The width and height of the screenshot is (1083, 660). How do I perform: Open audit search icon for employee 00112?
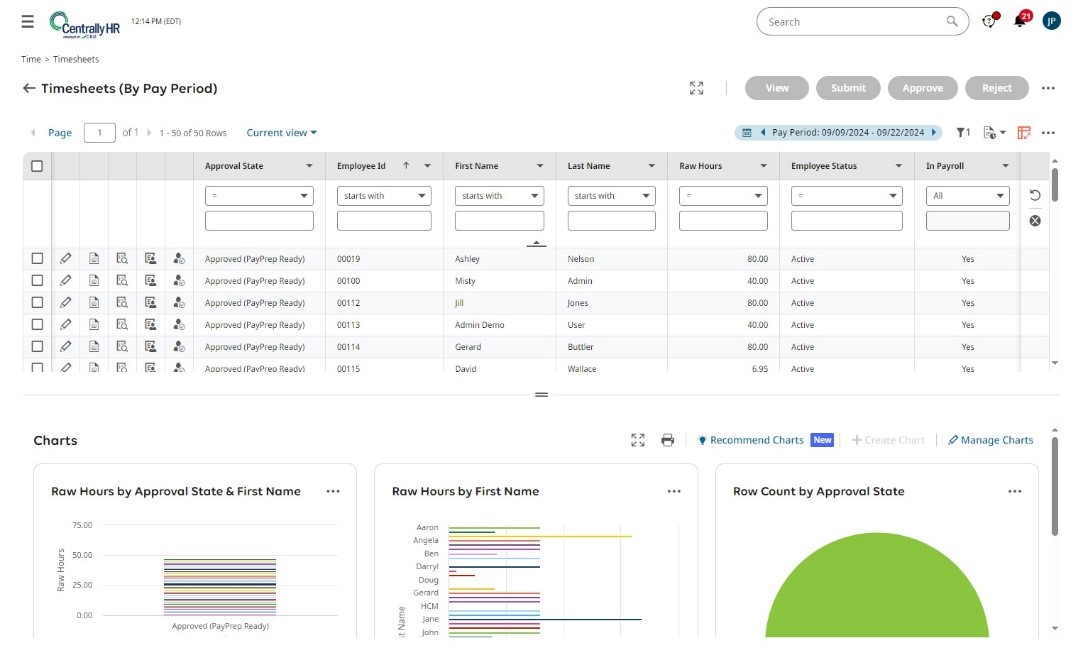tap(122, 303)
